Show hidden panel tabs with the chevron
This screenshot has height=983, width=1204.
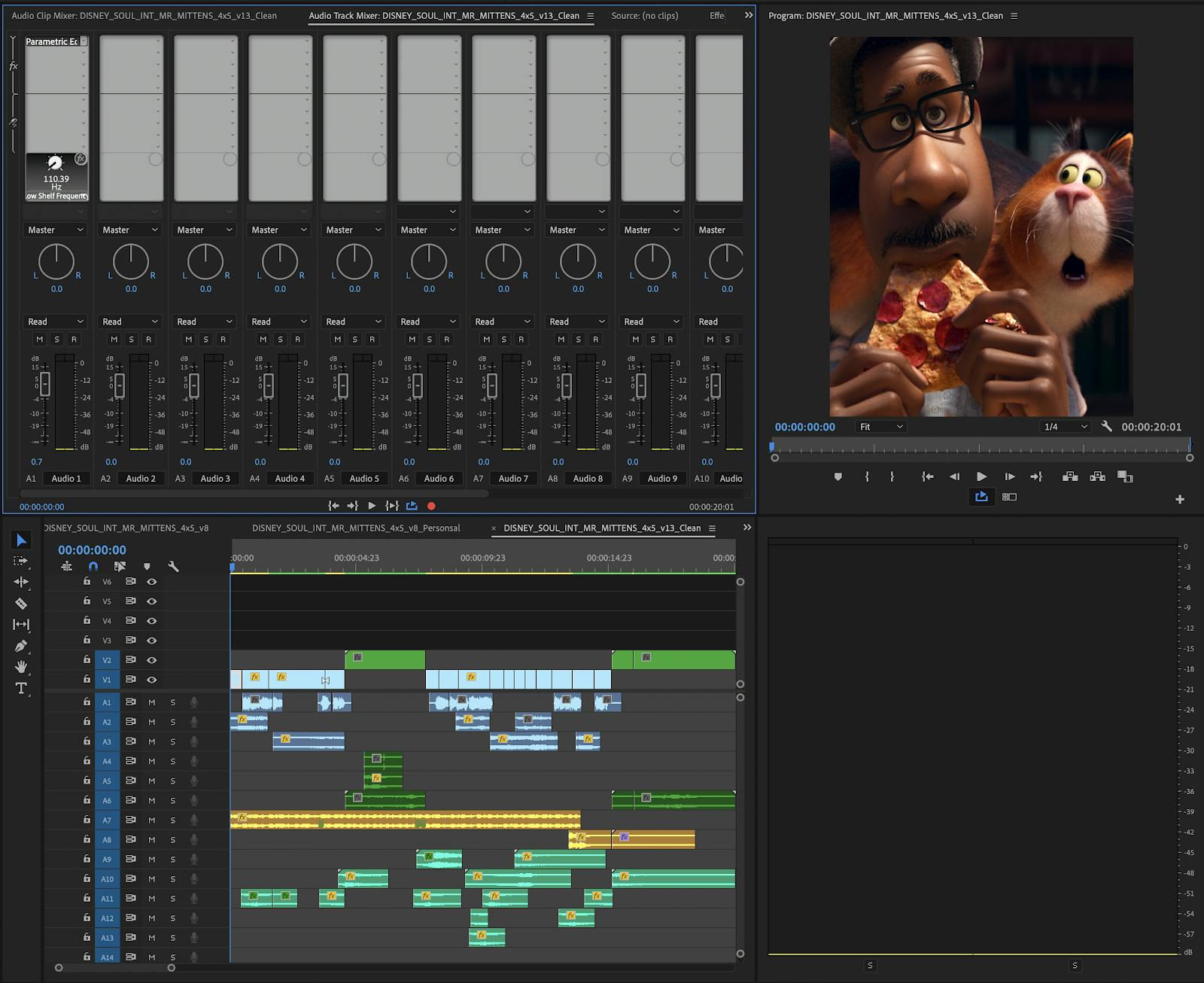click(x=749, y=15)
